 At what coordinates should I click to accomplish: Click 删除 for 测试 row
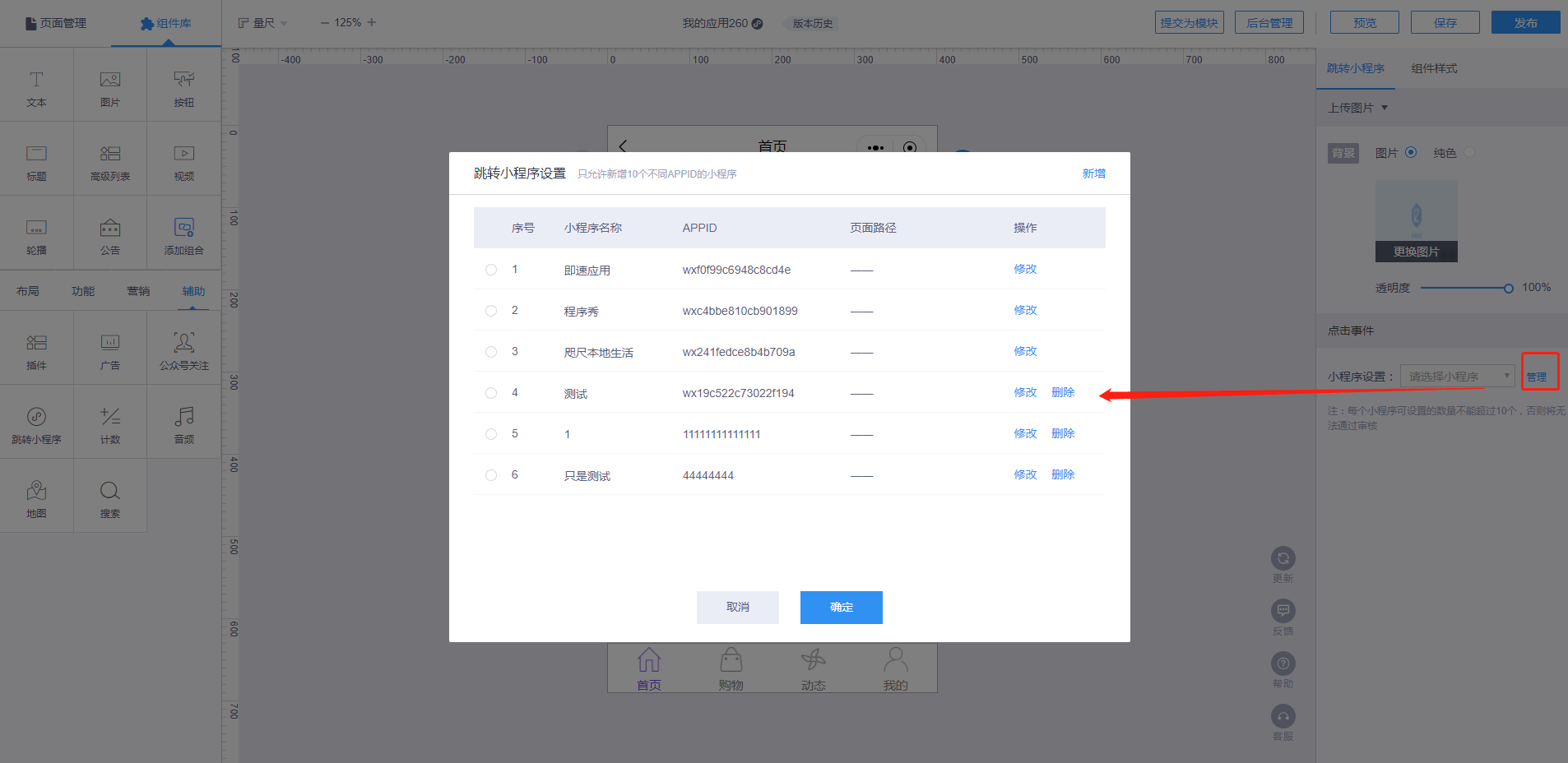(x=1064, y=392)
